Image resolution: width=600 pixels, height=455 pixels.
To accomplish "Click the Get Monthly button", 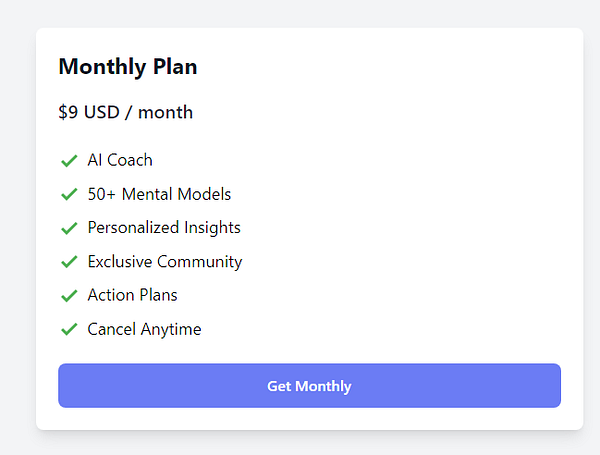I will [309, 386].
